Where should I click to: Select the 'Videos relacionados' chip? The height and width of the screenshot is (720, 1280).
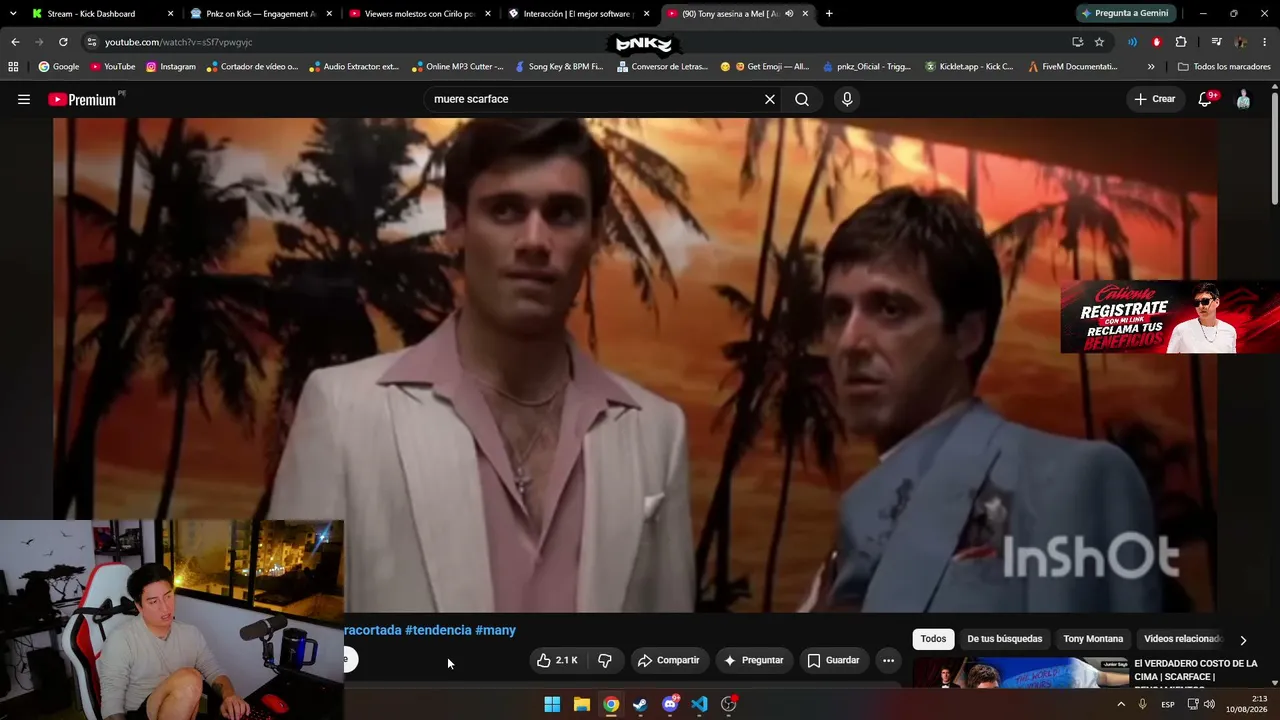(x=1183, y=639)
